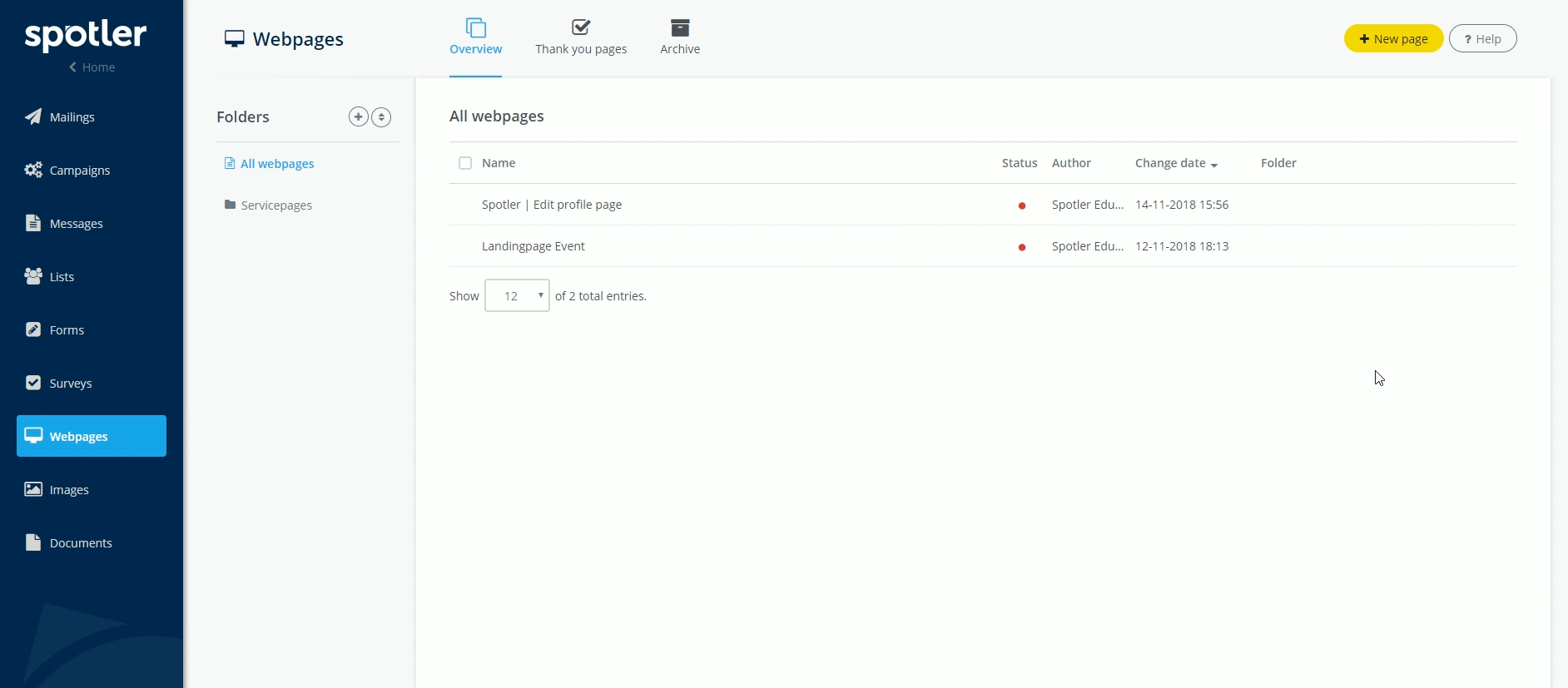Click the folder sort arrows icon

[381, 117]
